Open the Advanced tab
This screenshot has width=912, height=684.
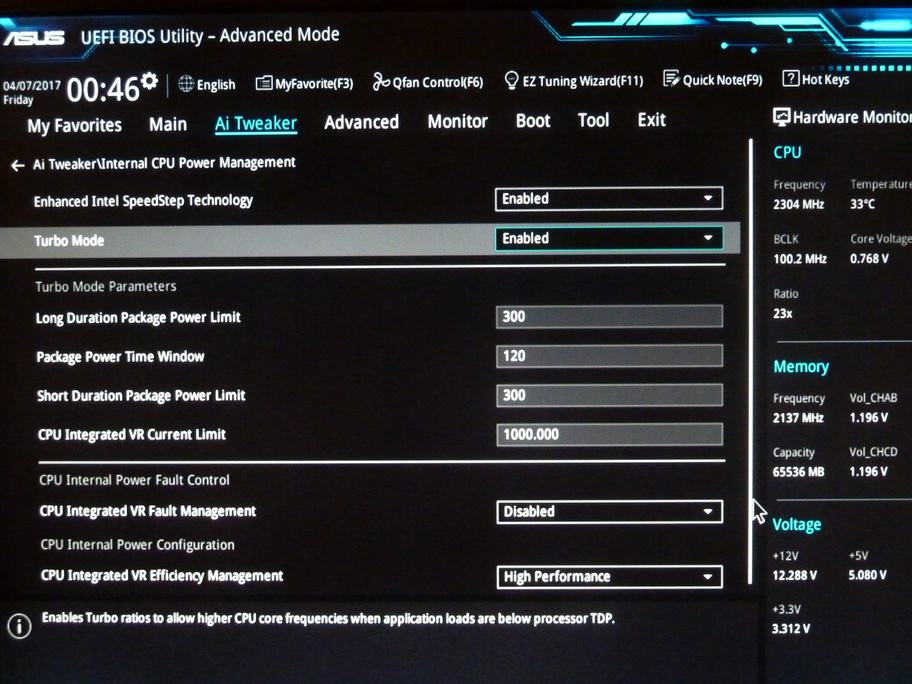click(362, 122)
